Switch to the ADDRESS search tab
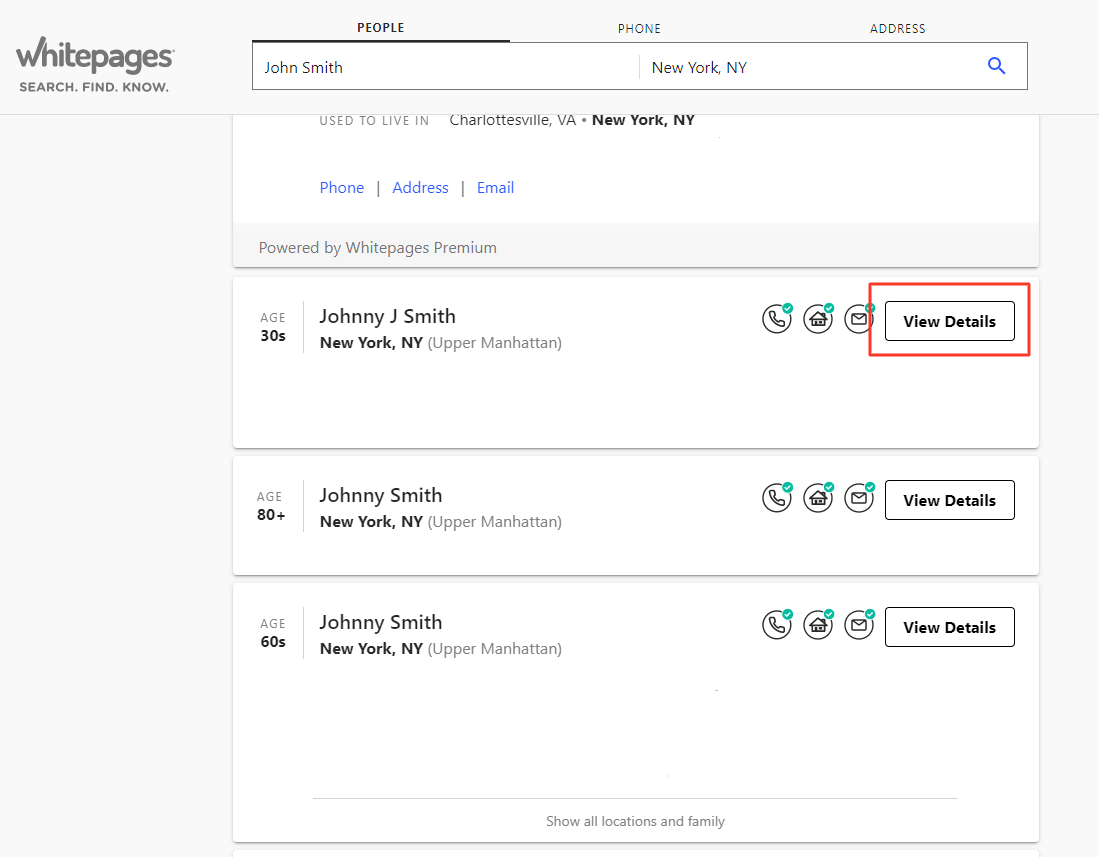Image resolution: width=1099 pixels, height=857 pixels. point(898,29)
